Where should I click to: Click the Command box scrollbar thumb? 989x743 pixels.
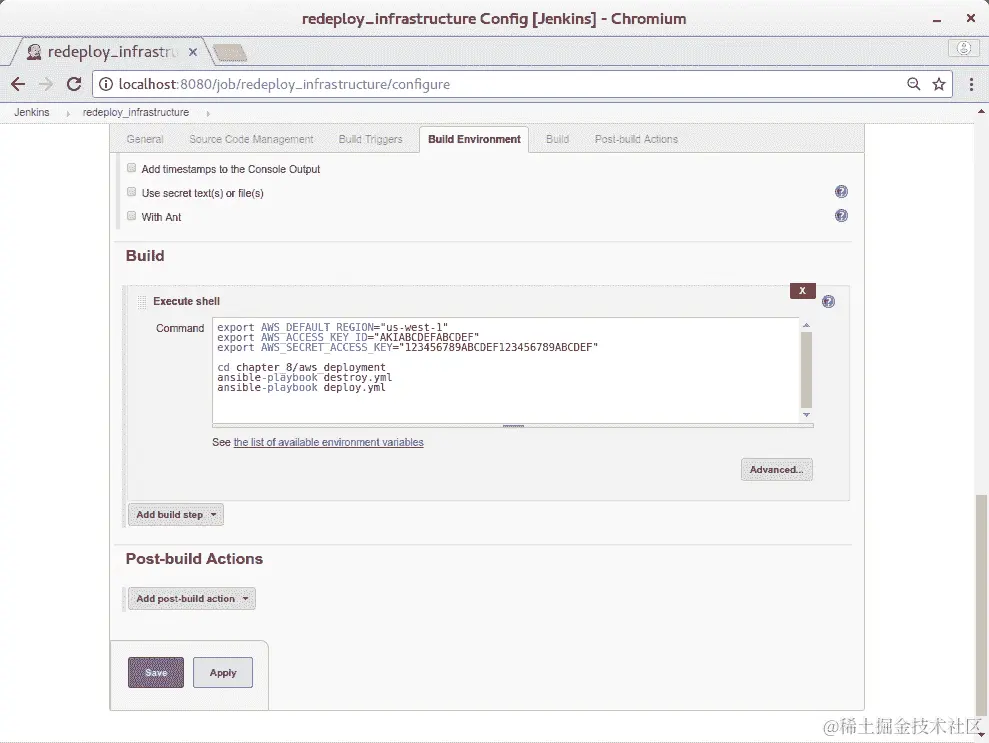pyautogui.click(x=806, y=370)
